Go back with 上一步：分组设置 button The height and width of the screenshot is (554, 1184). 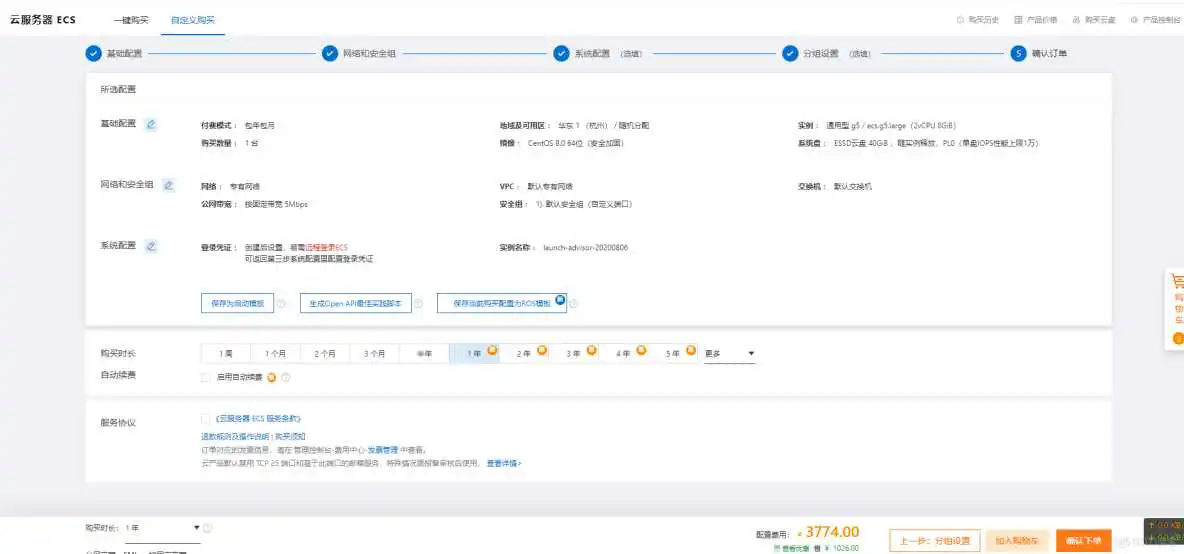[935, 540]
